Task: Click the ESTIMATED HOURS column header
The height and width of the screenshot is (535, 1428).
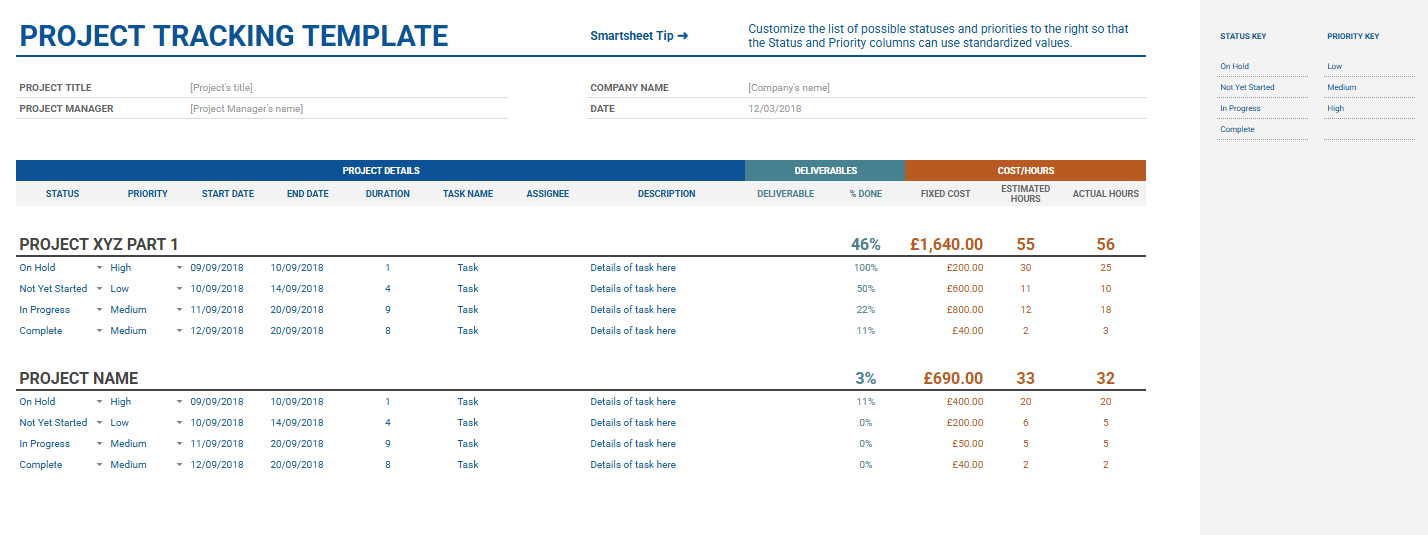Action: coord(1025,194)
